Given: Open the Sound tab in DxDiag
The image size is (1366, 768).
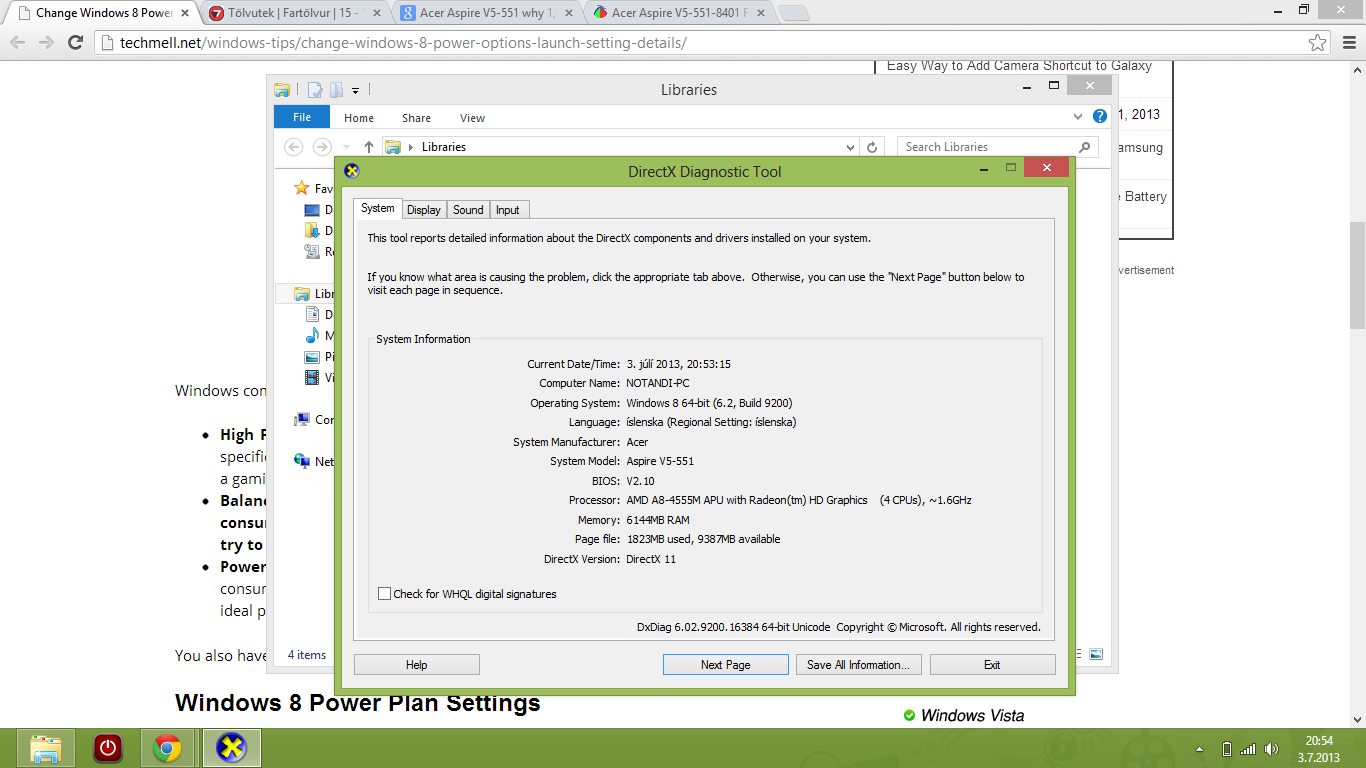Looking at the screenshot, I should 468,210.
